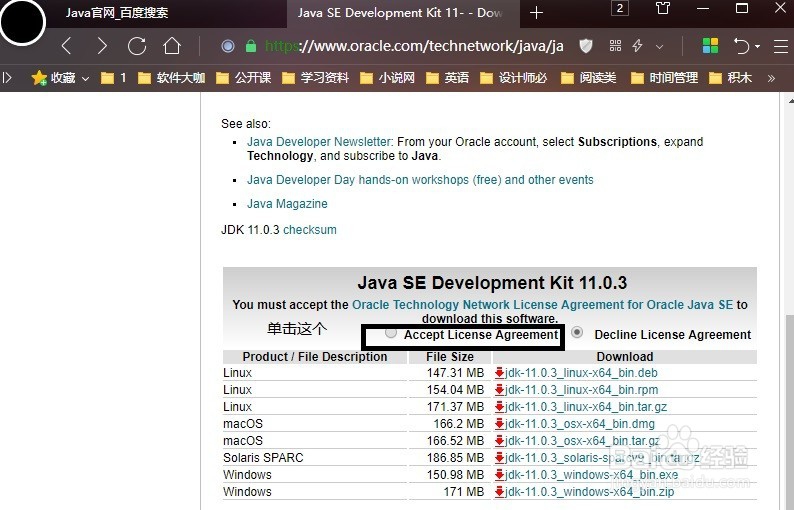Download jdk-11.0.3_windows-x64_bin.exe
This screenshot has height=510, width=794.
(x=591, y=475)
